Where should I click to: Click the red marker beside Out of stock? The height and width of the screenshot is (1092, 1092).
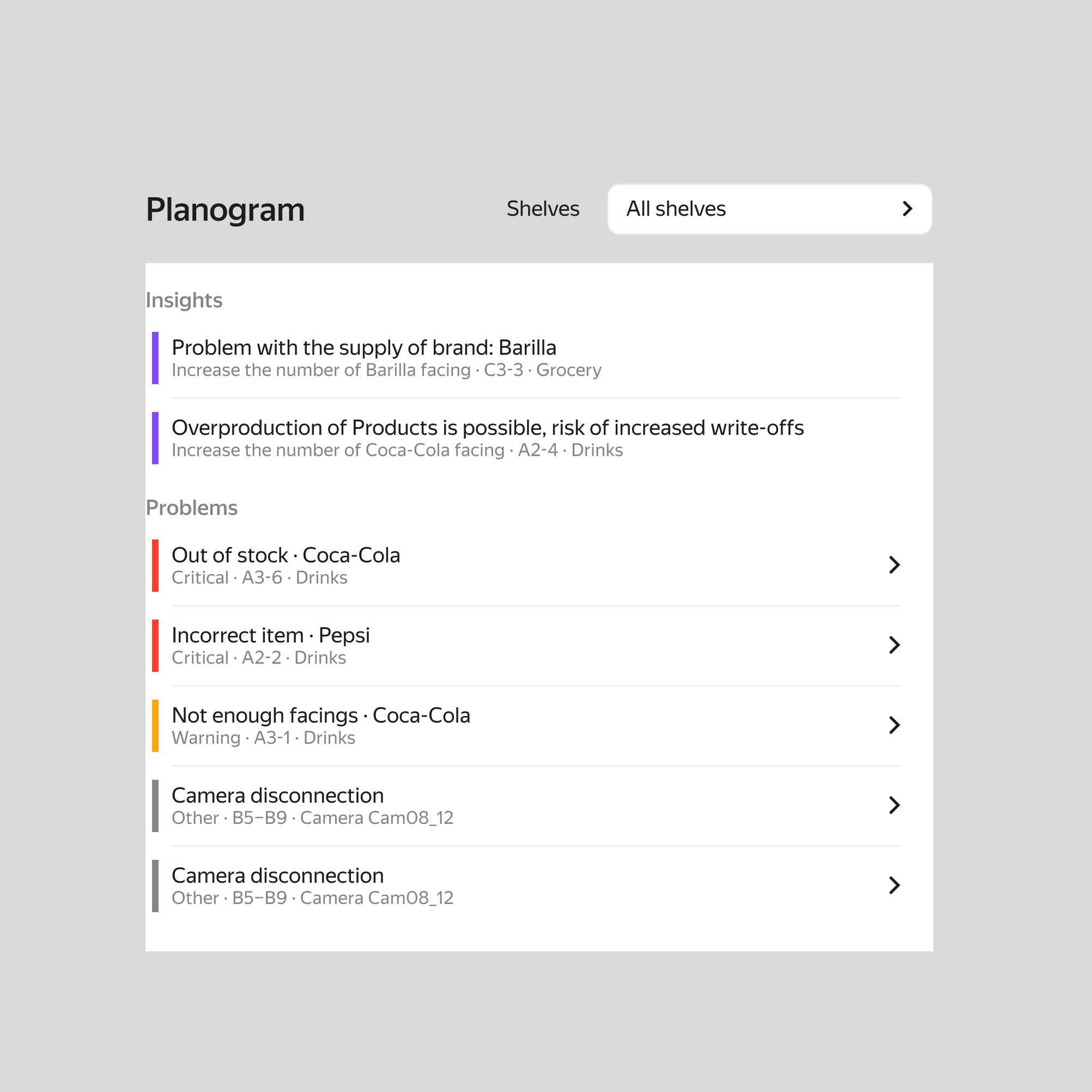[x=155, y=566]
